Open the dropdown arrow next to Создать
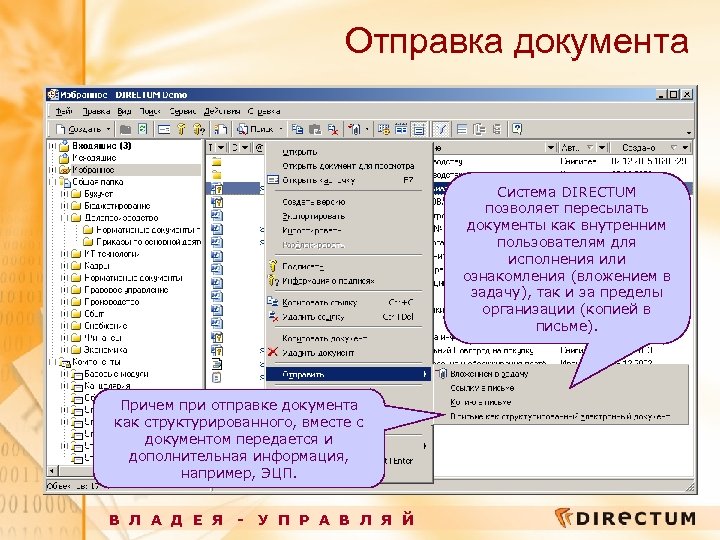Screen dimensions: 720x540 click(x=108, y=129)
